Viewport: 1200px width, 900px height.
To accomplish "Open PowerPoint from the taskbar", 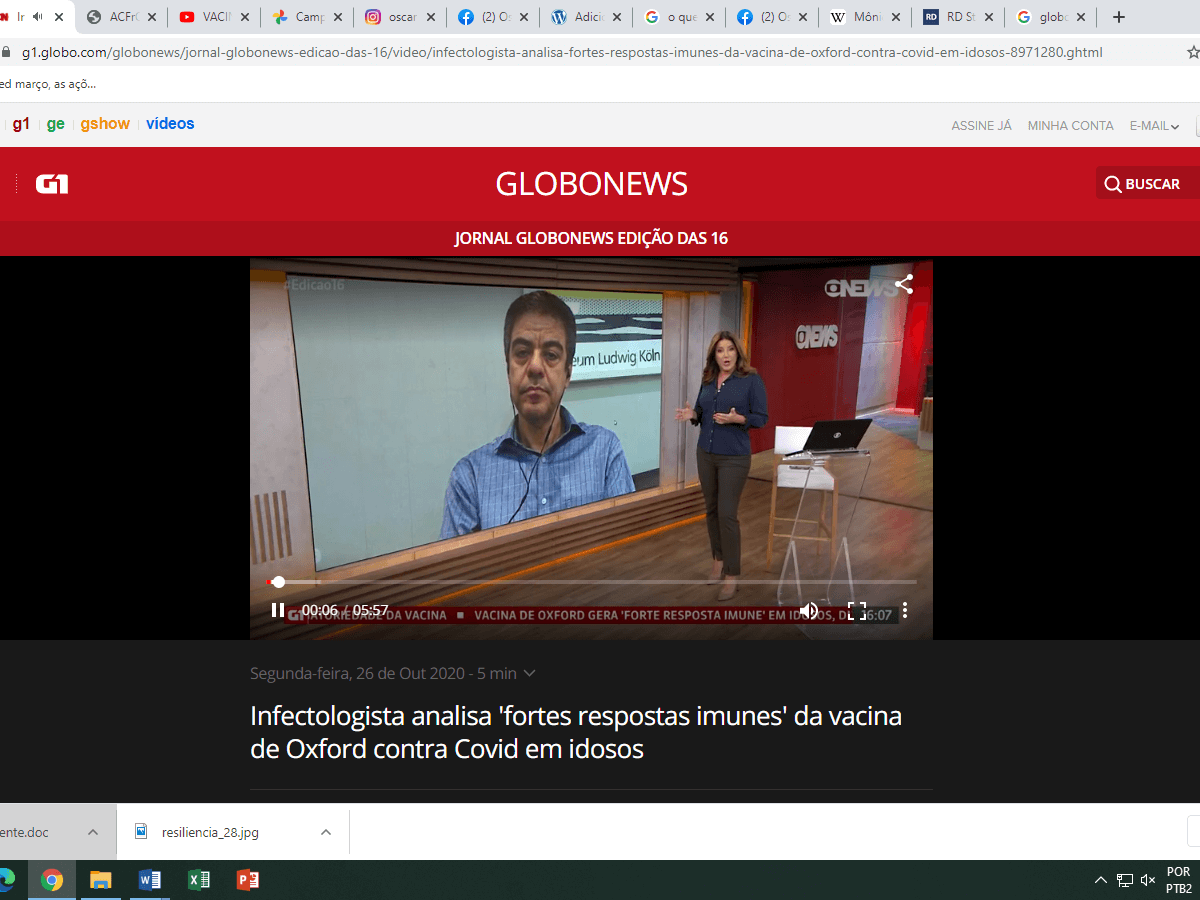I will point(248,880).
